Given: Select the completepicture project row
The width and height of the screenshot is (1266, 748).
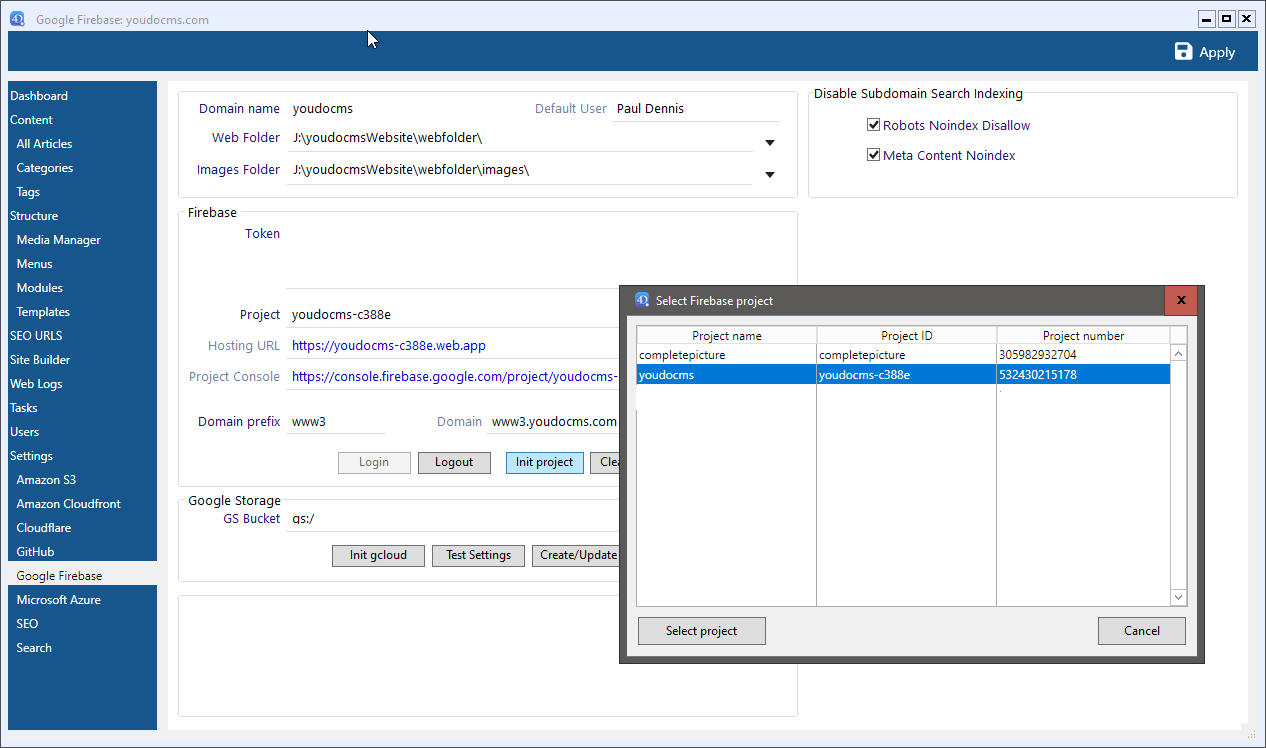Looking at the screenshot, I should point(904,355).
